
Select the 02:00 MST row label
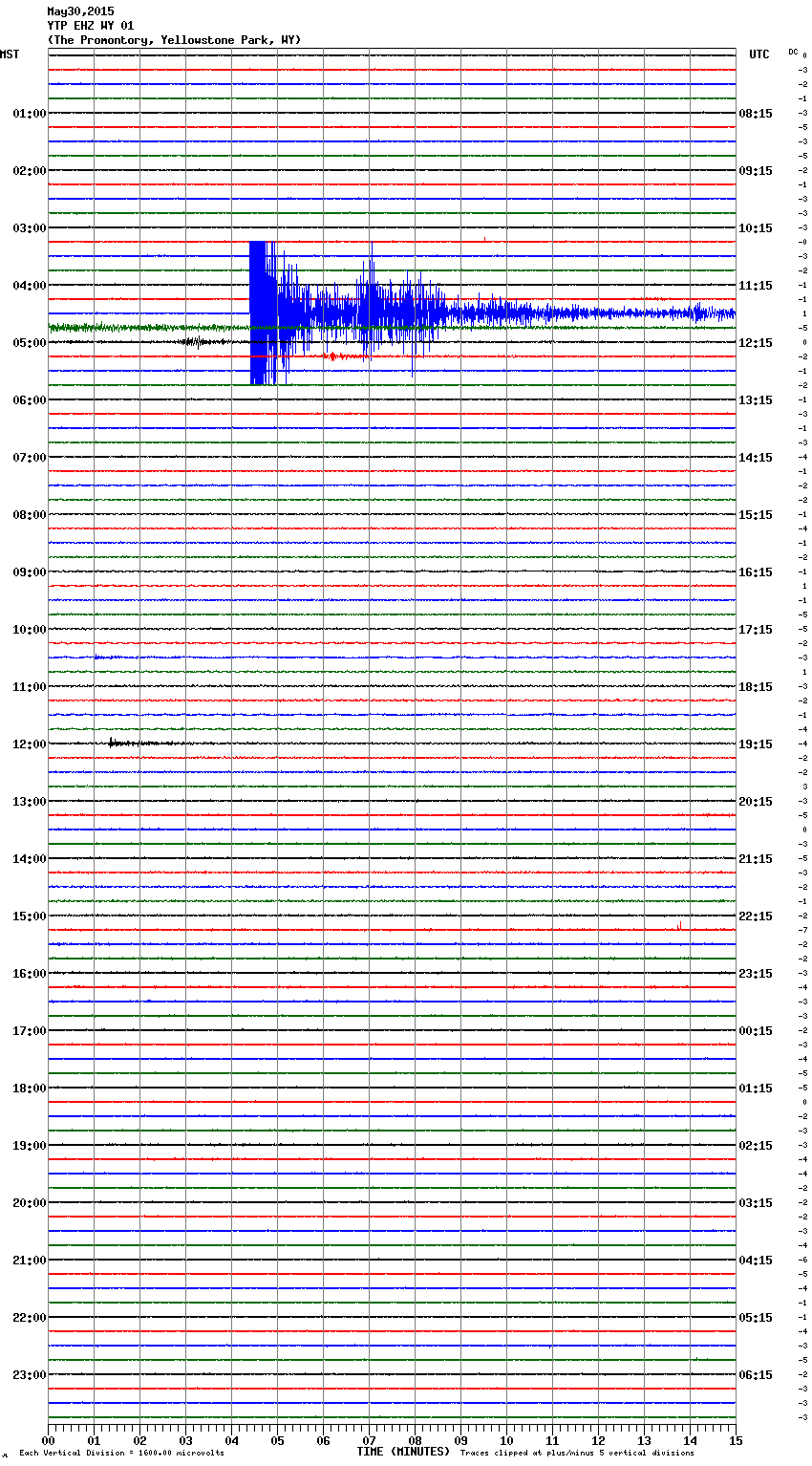coord(30,171)
